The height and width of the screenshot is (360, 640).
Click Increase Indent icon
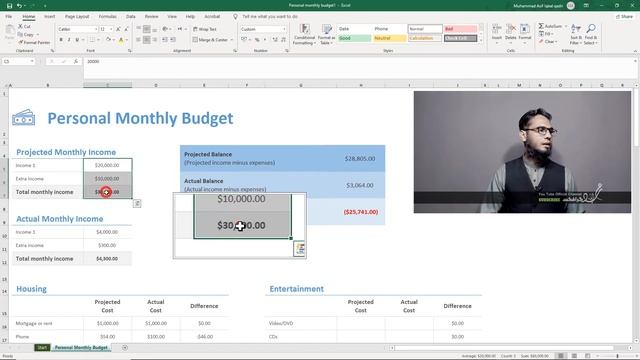pyautogui.click(x=173, y=40)
